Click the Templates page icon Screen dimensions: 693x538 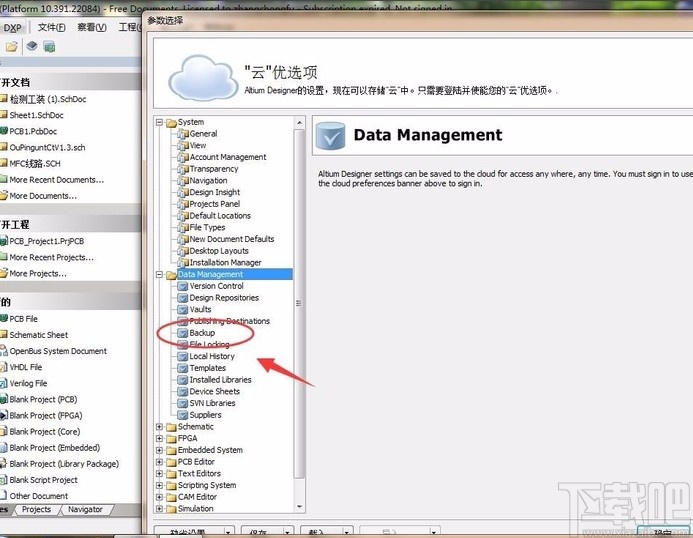(183, 368)
